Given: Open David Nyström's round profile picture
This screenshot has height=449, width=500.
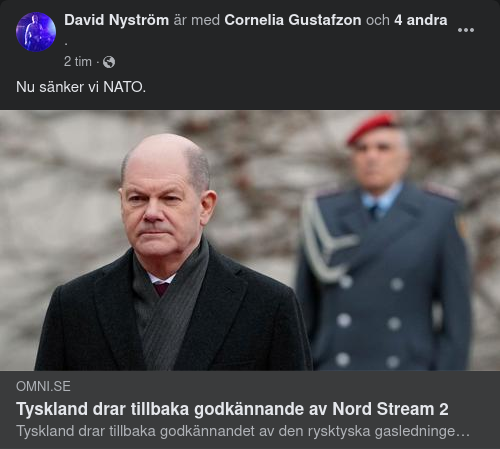Looking at the screenshot, I should (x=36, y=32).
